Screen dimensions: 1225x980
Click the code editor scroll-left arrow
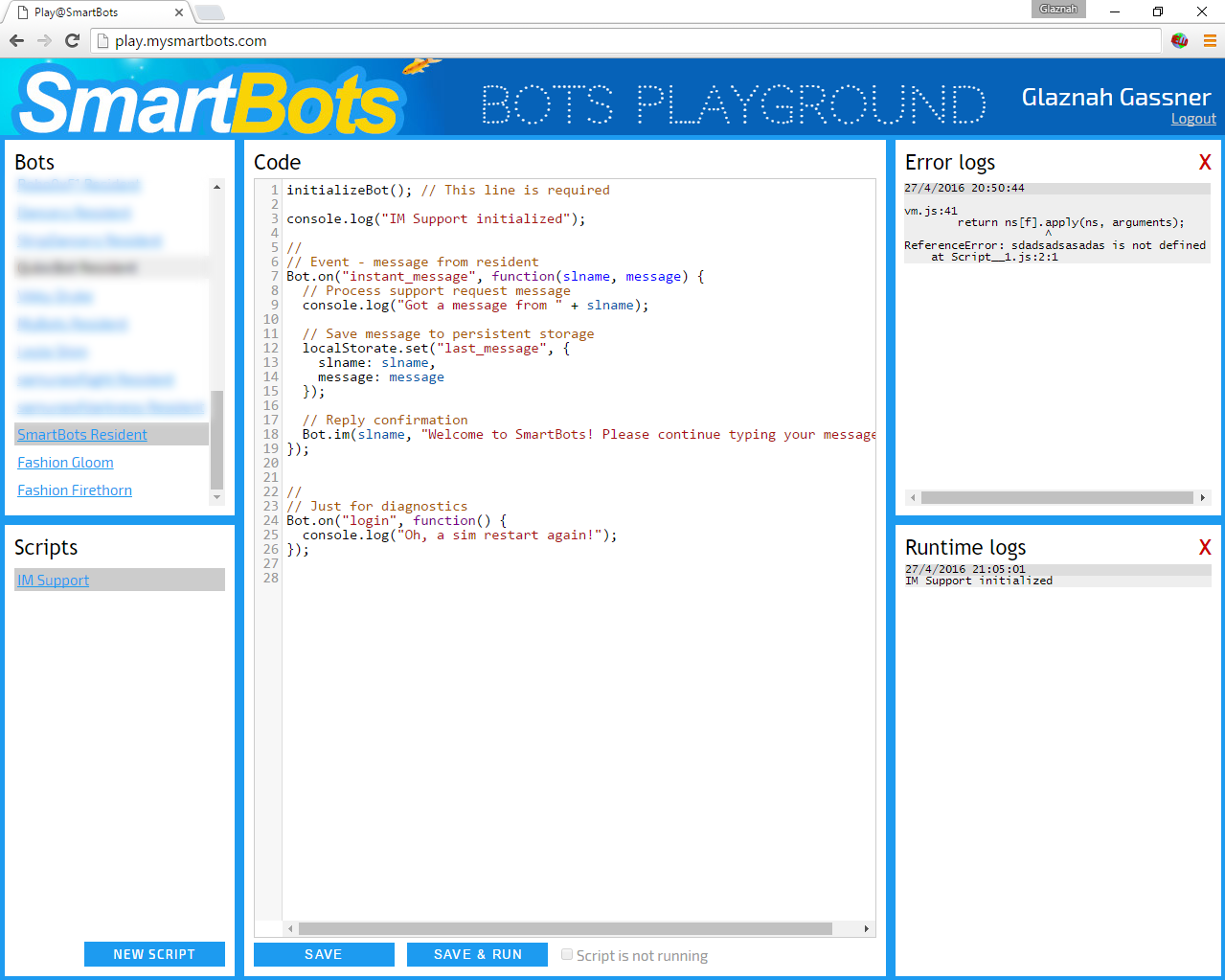coord(290,928)
